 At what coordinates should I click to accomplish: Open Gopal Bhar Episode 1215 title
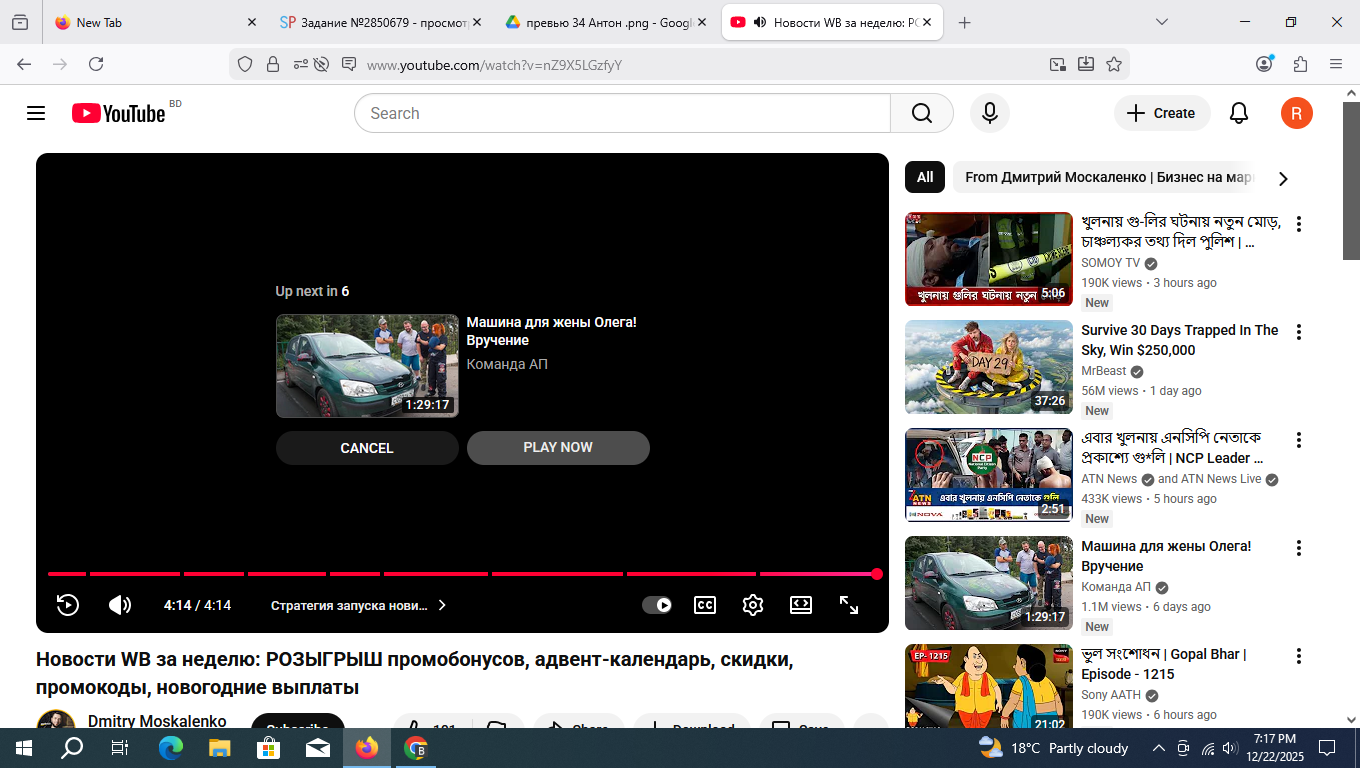(x=1164, y=664)
